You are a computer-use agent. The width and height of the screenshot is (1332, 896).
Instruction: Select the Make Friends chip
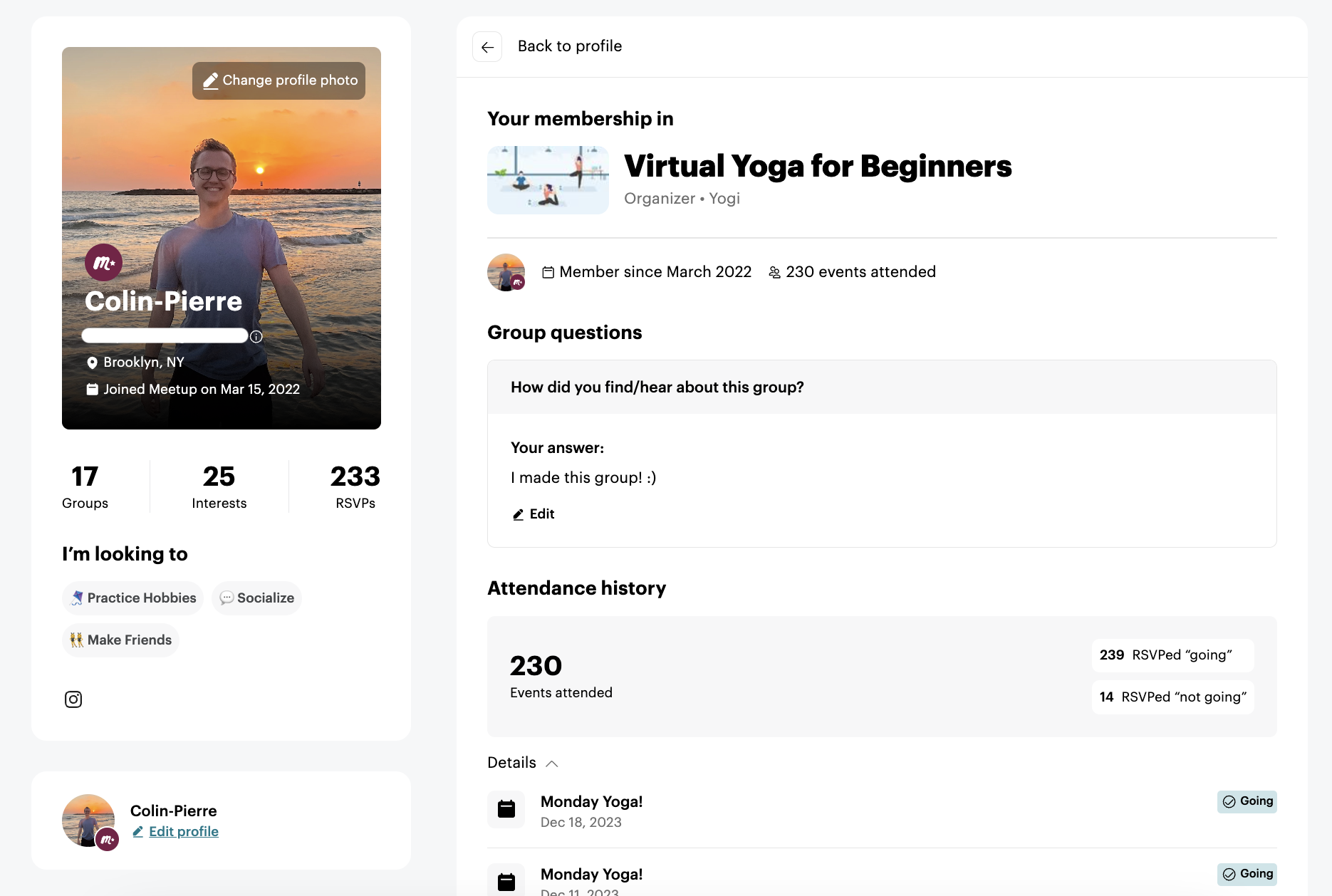tap(120, 640)
